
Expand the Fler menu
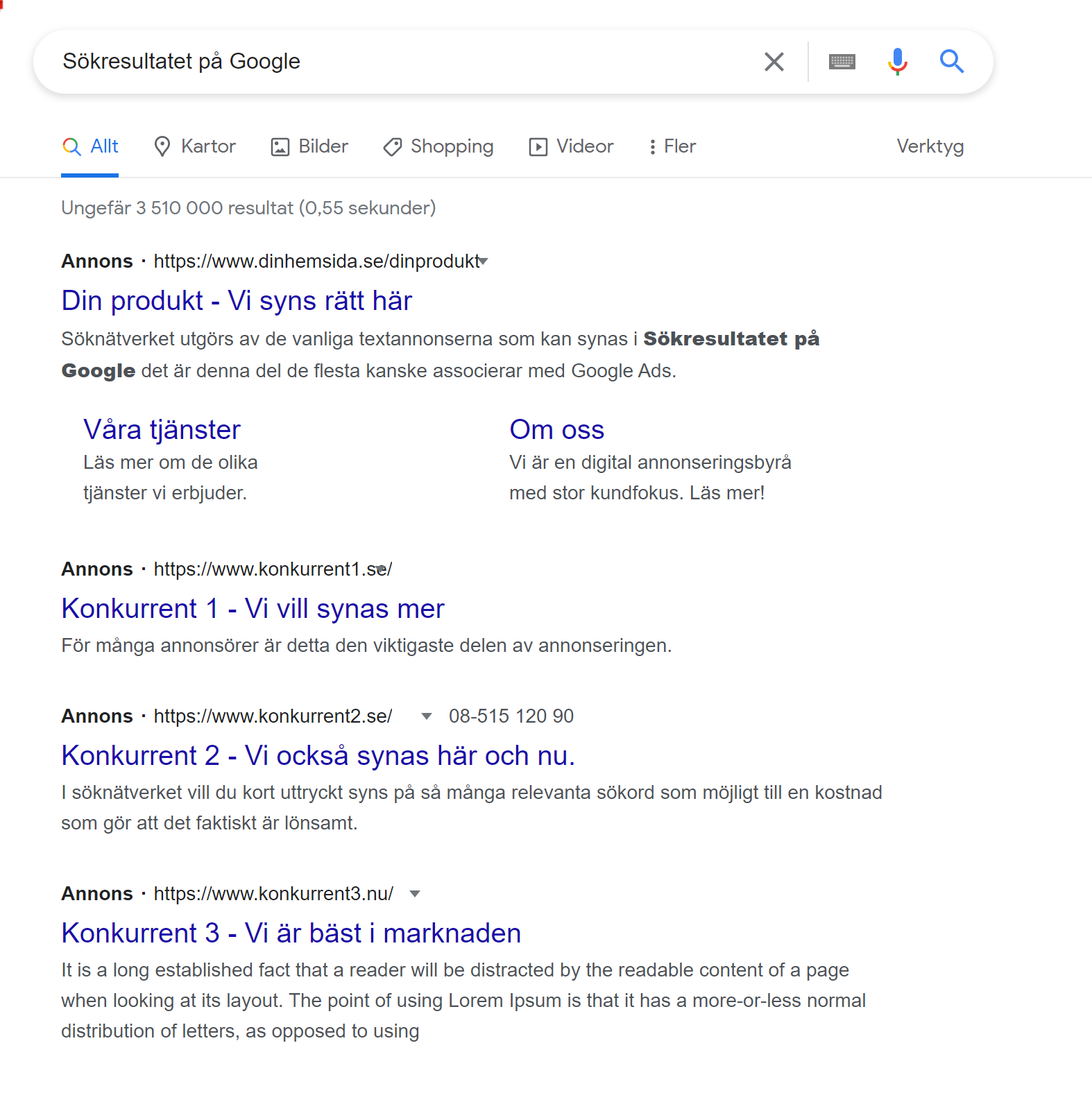point(672,146)
